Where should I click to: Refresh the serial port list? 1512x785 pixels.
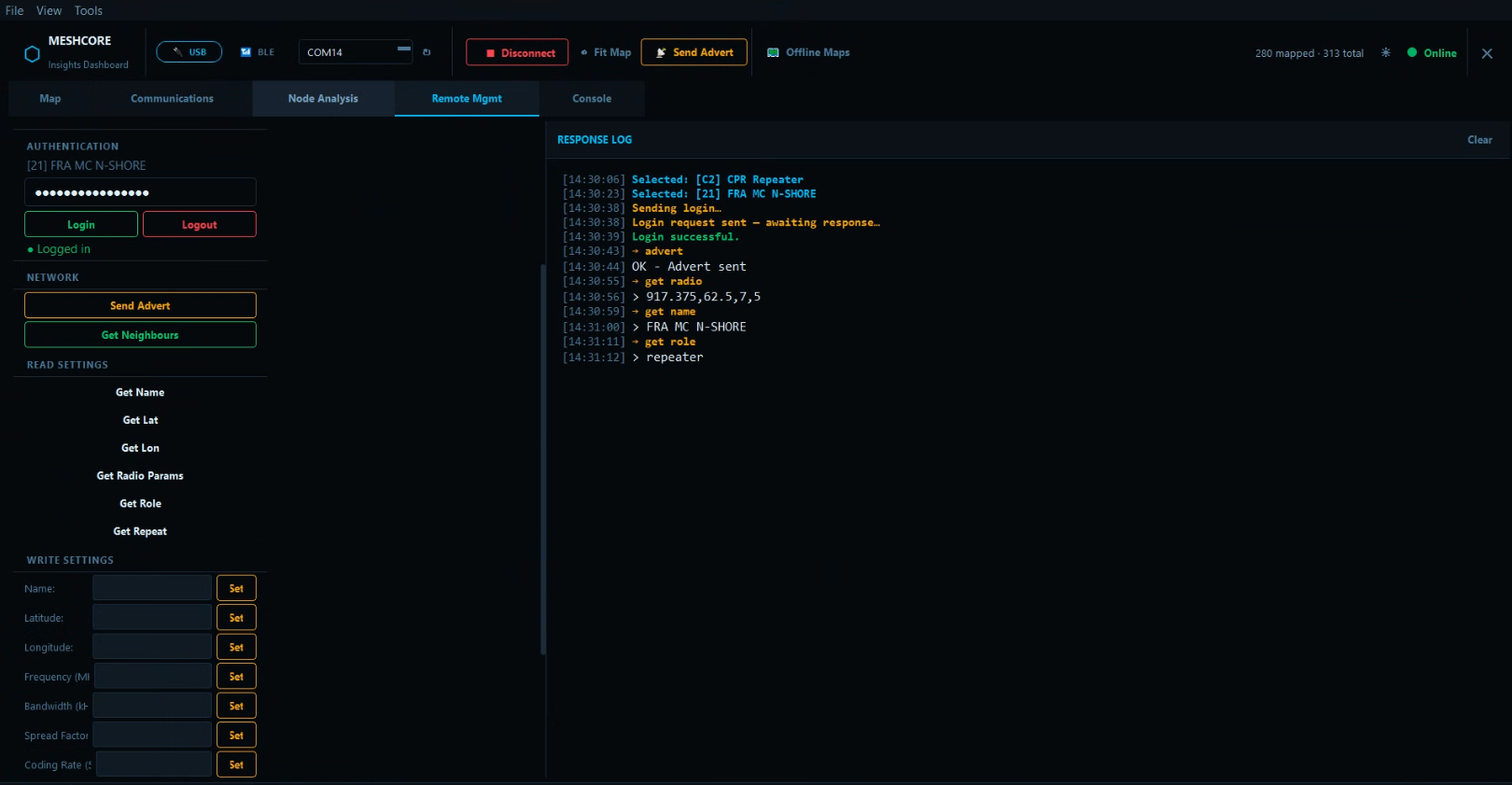pos(427,52)
